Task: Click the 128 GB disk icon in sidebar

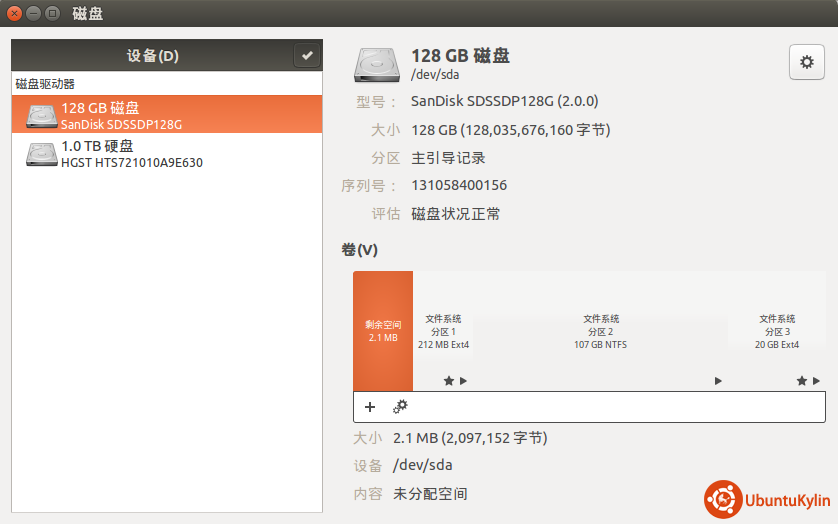Action: click(41, 116)
